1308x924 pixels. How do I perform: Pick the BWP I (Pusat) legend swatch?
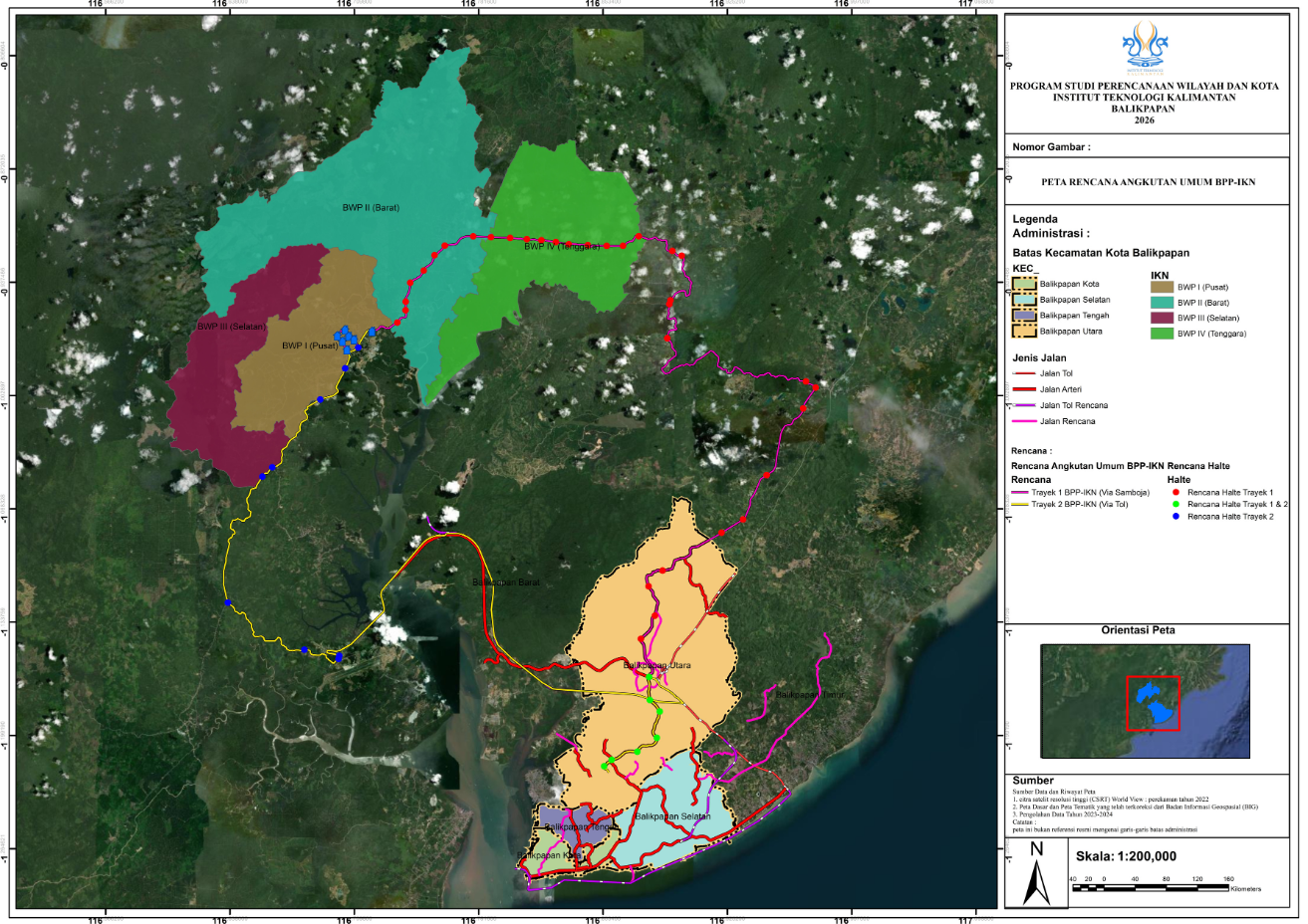point(1162,287)
